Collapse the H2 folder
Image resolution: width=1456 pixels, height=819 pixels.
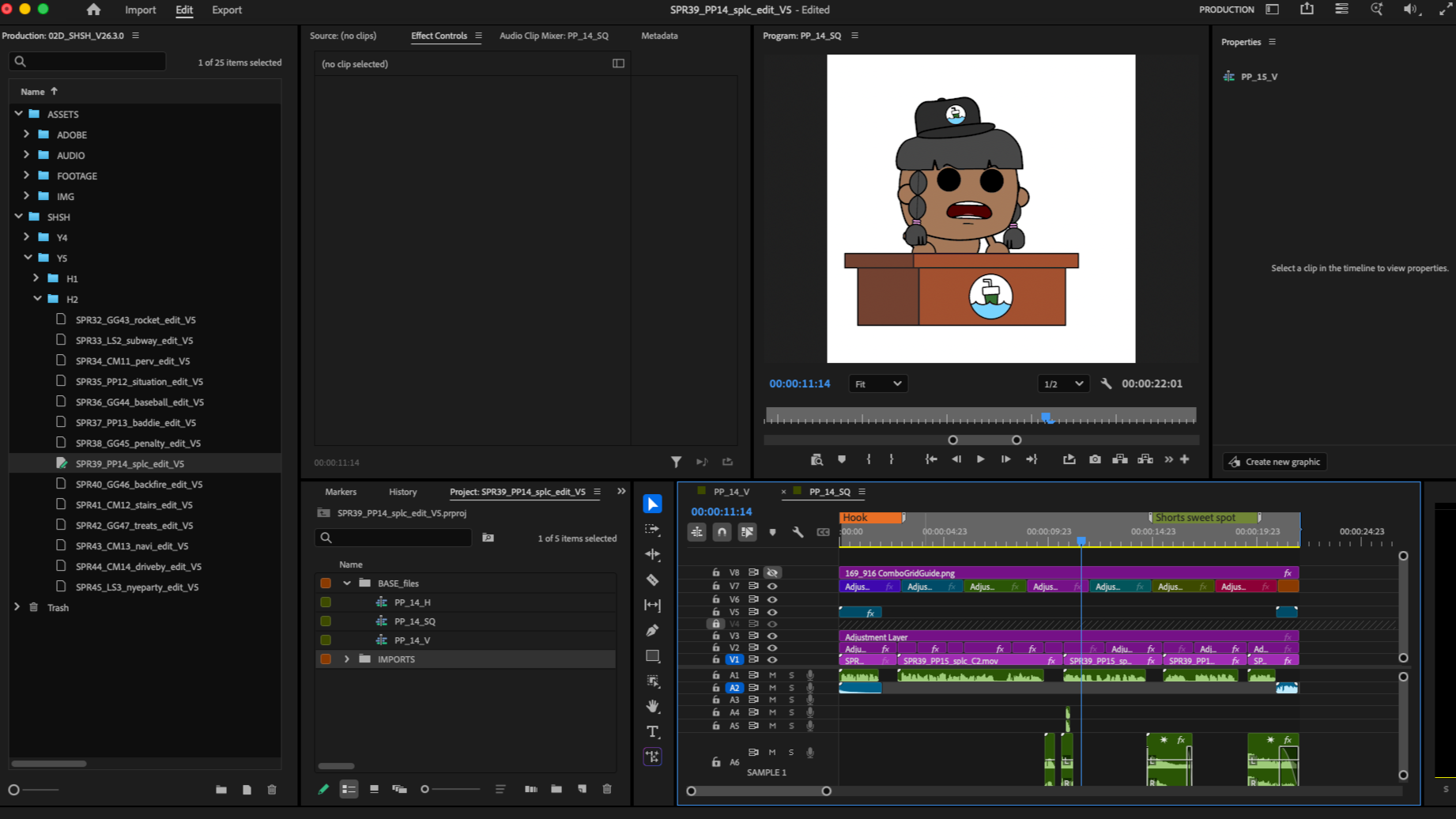click(x=37, y=299)
